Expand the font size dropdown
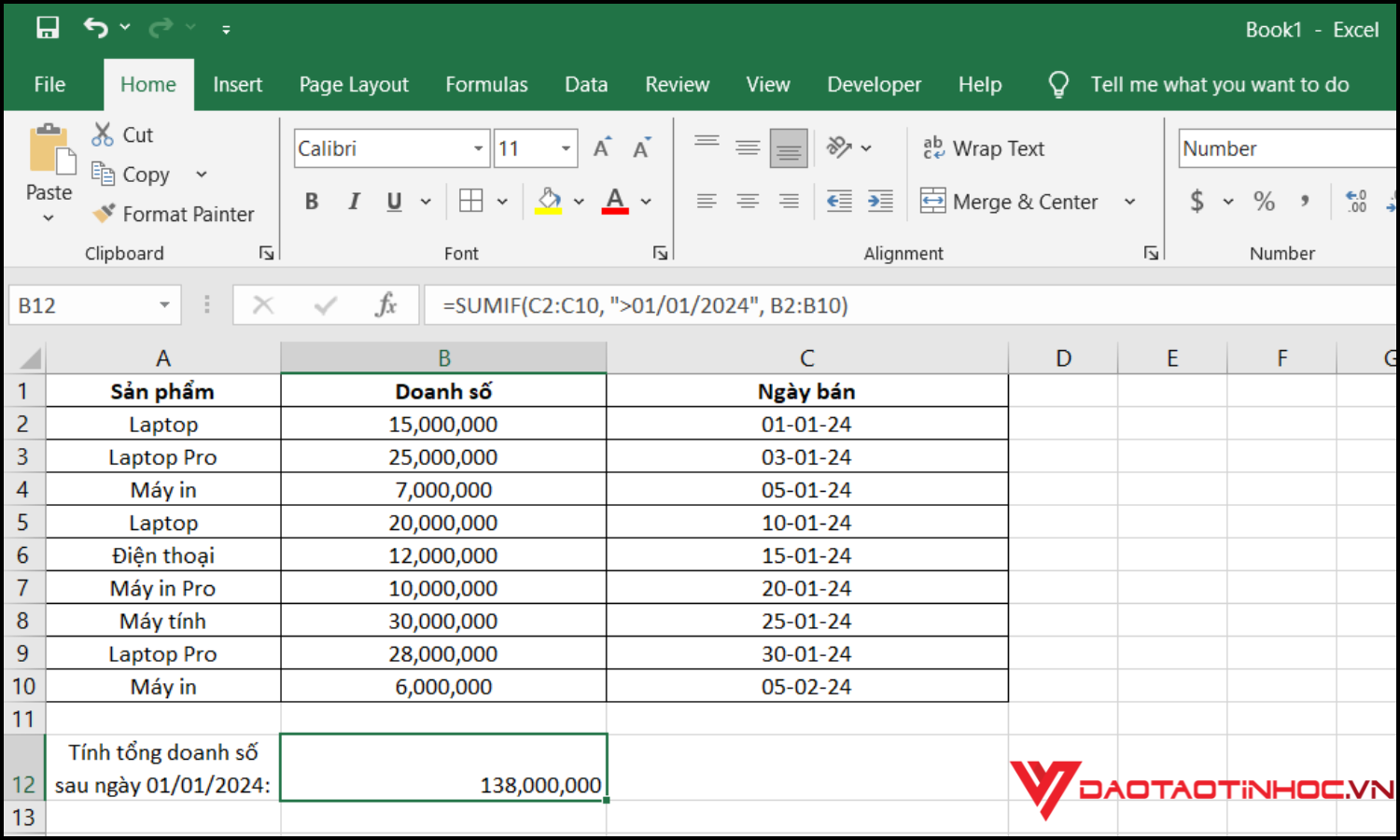 (x=566, y=148)
